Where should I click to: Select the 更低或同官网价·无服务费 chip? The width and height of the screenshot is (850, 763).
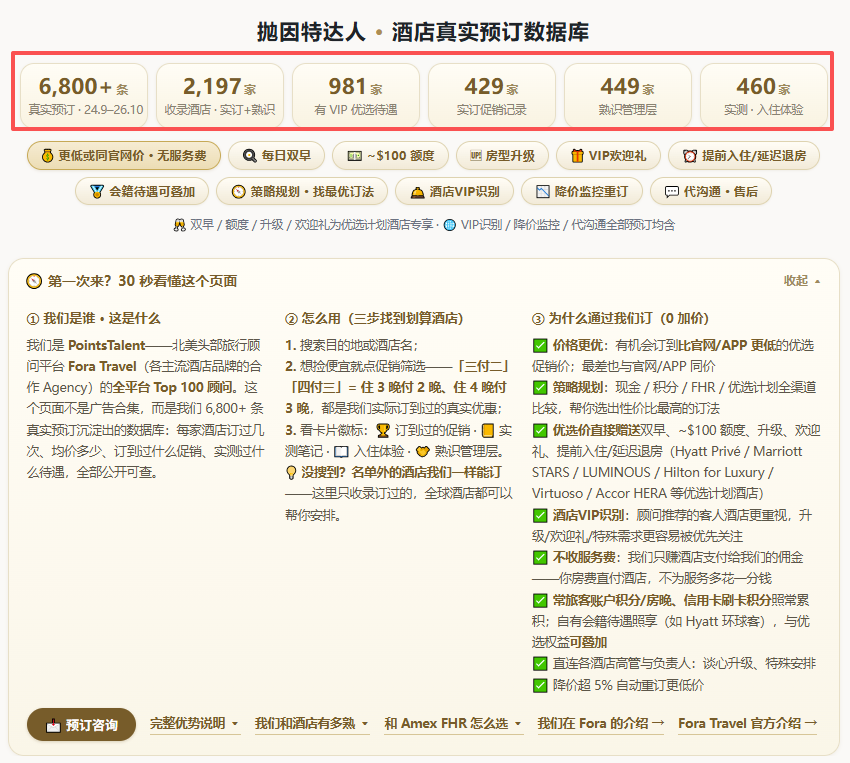tap(124, 156)
